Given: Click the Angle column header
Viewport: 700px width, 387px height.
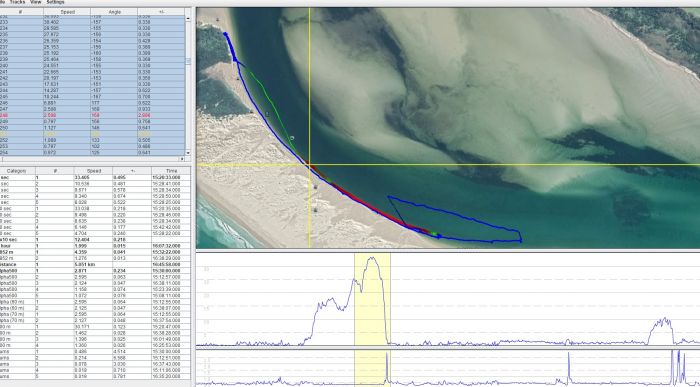Looking at the screenshot, I should pos(114,12).
